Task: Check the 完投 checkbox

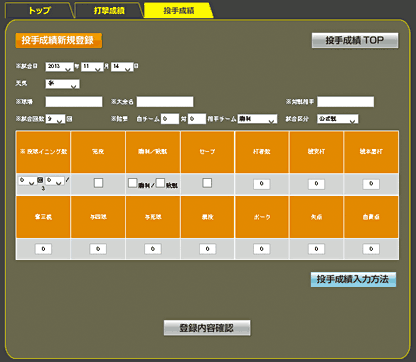Action: [x=98, y=183]
